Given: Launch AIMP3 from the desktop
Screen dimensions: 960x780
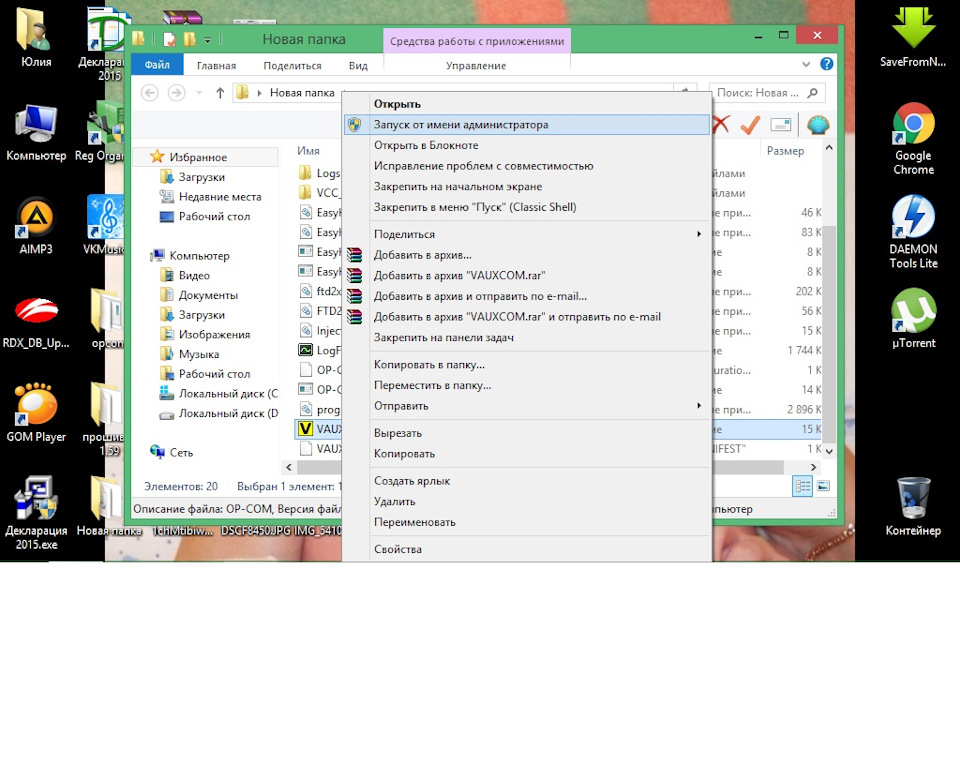Looking at the screenshot, I should tap(36, 225).
